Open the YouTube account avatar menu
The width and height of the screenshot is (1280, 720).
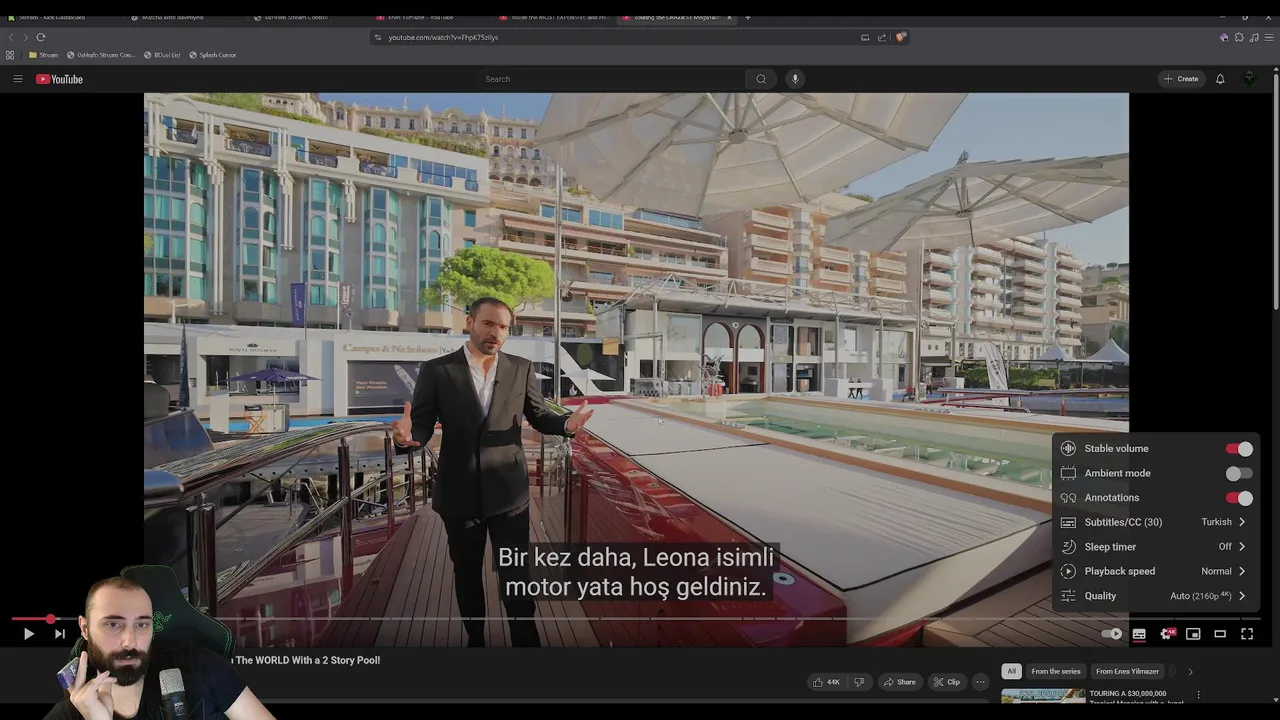click(x=1250, y=79)
